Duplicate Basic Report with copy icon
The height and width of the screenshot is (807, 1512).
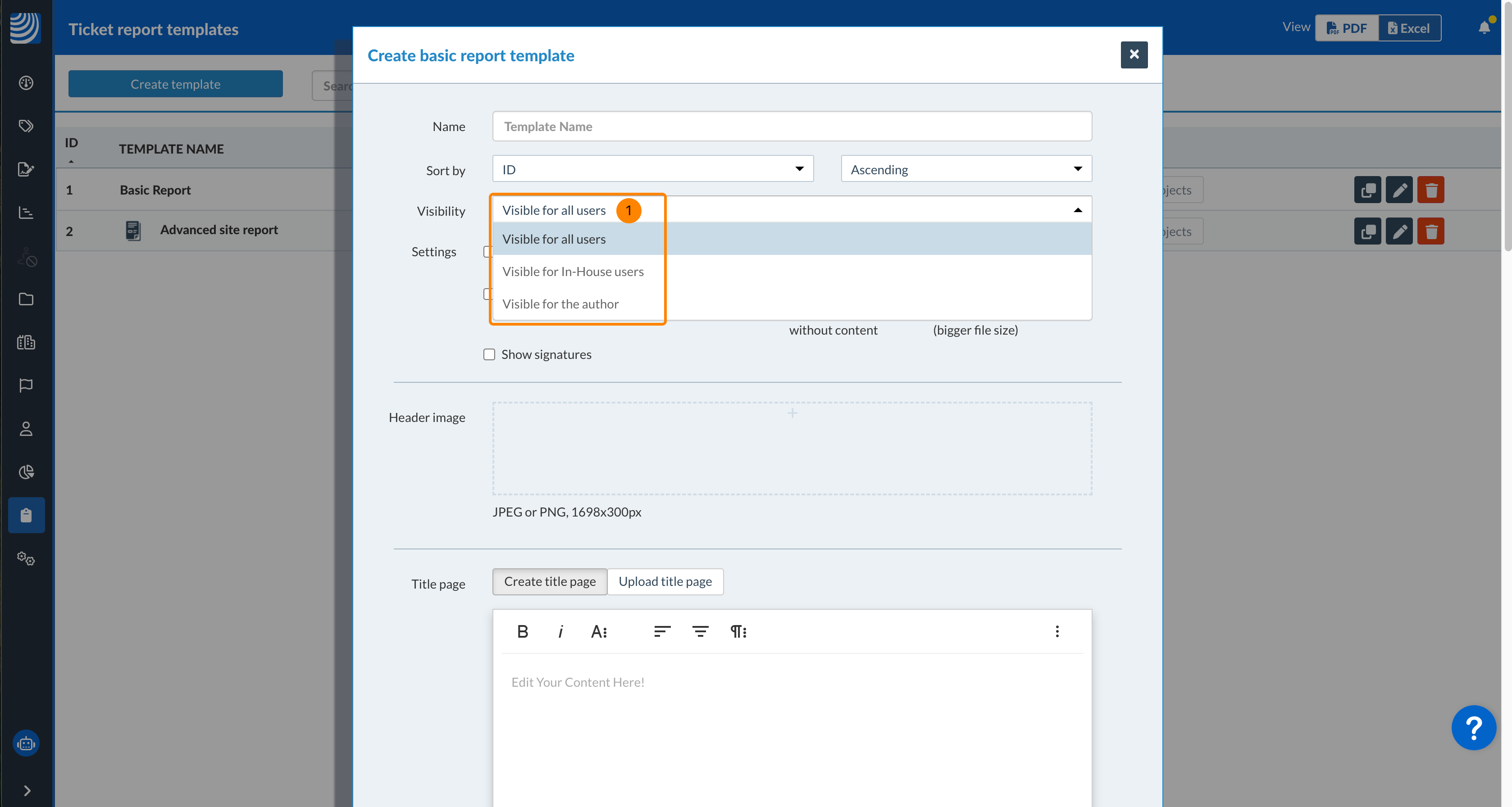[x=1367, y=190]
